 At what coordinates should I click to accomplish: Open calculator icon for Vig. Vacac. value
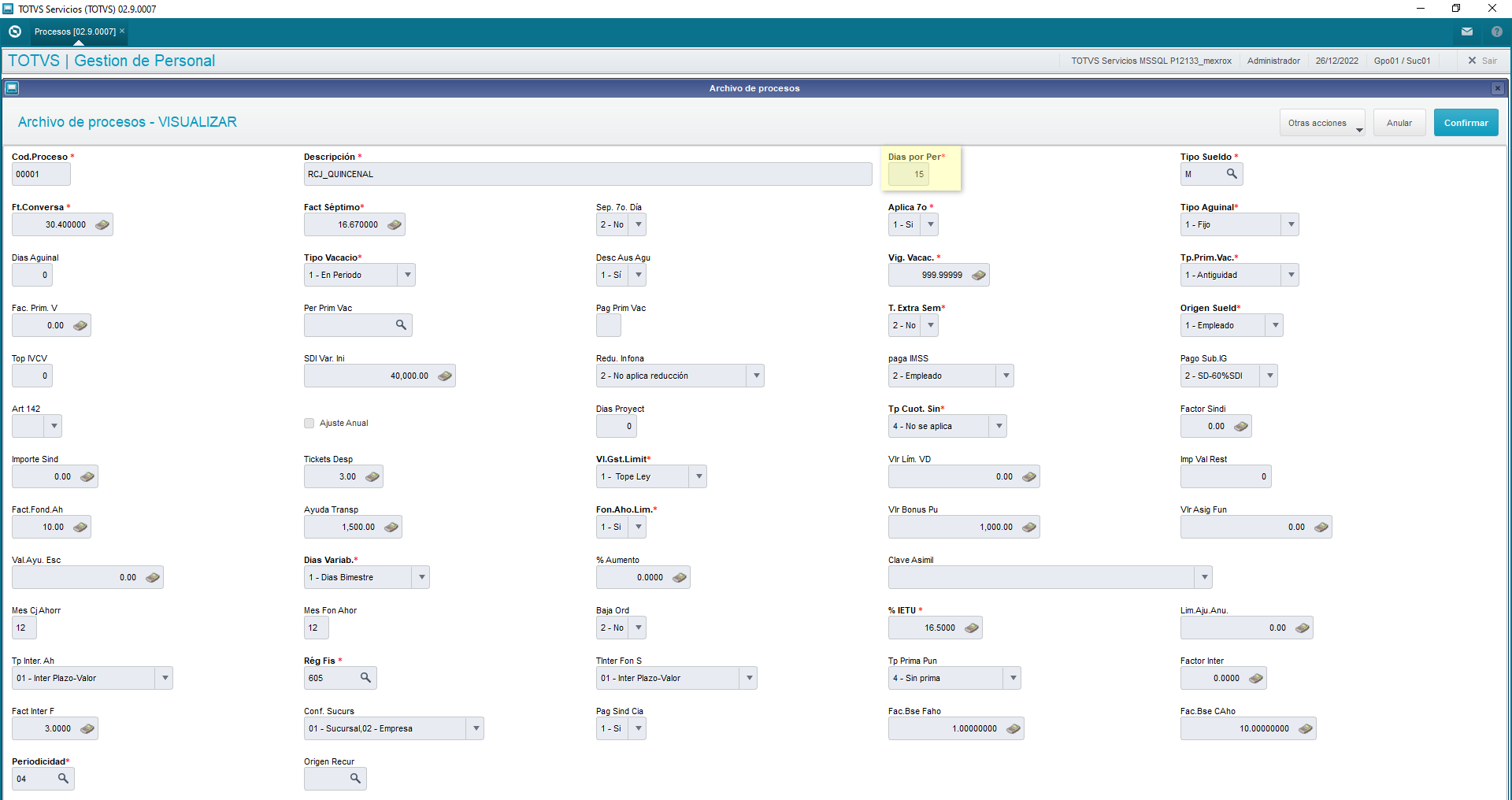979,276
